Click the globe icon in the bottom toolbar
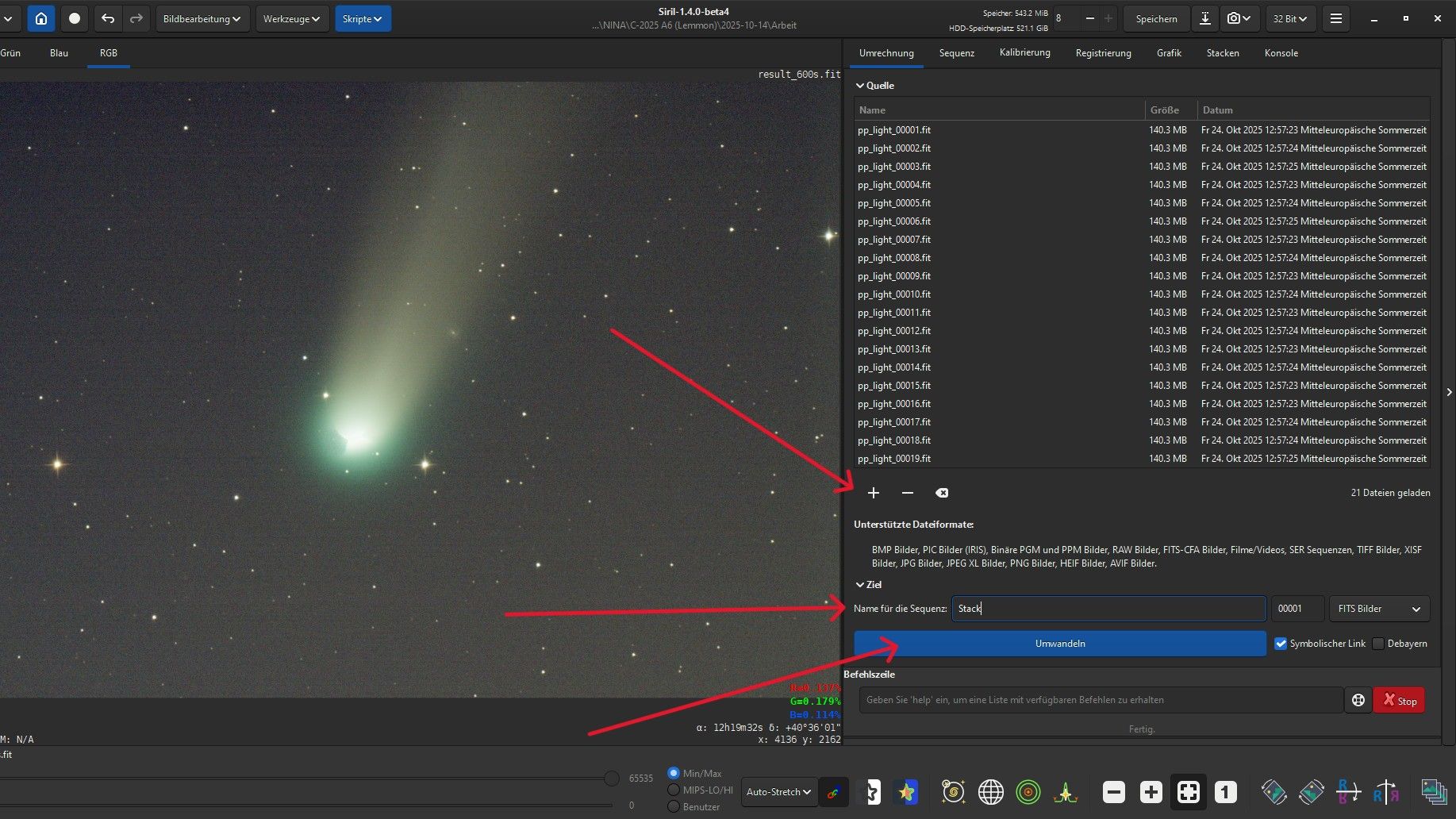 (x=990, y=791)
